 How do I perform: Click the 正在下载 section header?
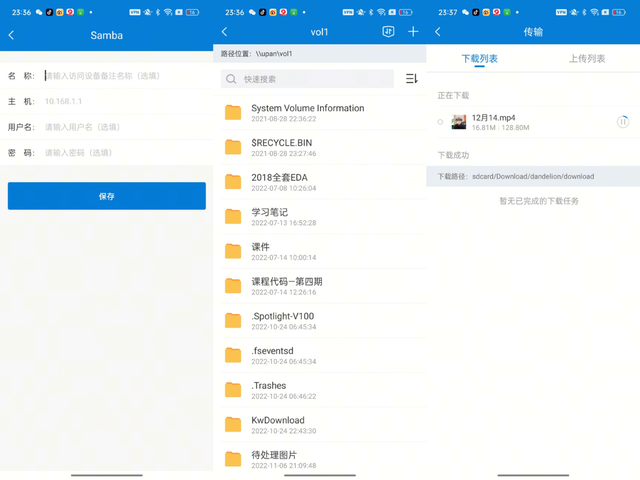[x=453, y=96]
